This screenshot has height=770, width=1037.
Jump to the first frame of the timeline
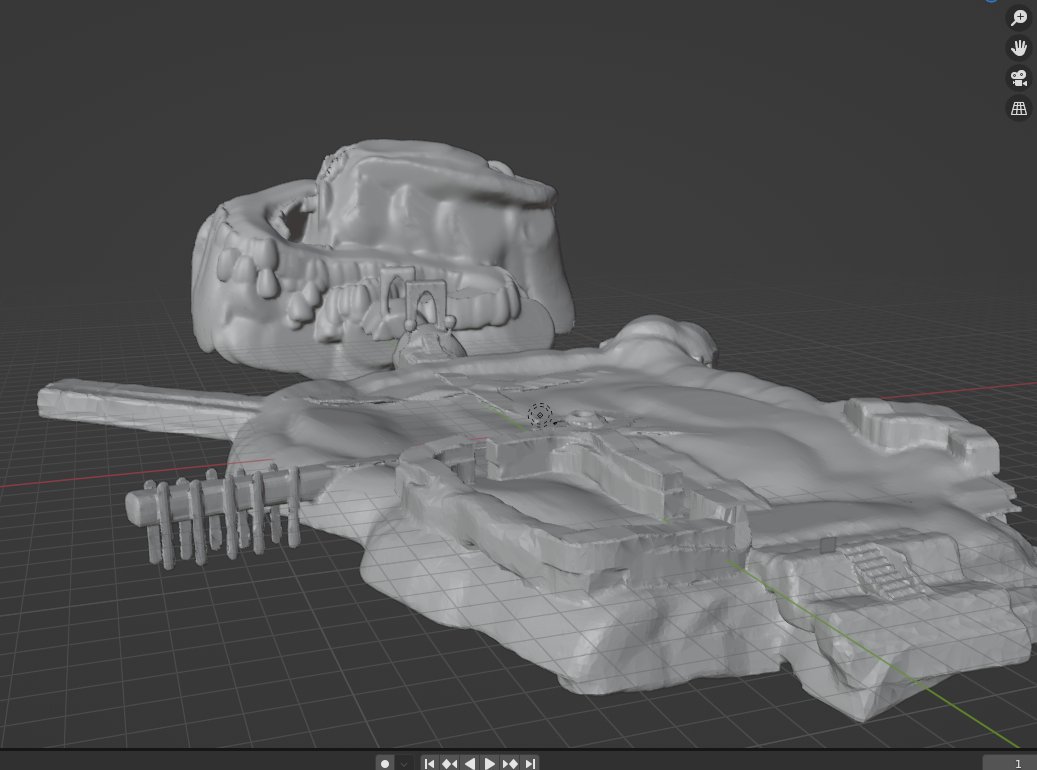[429, 763]
